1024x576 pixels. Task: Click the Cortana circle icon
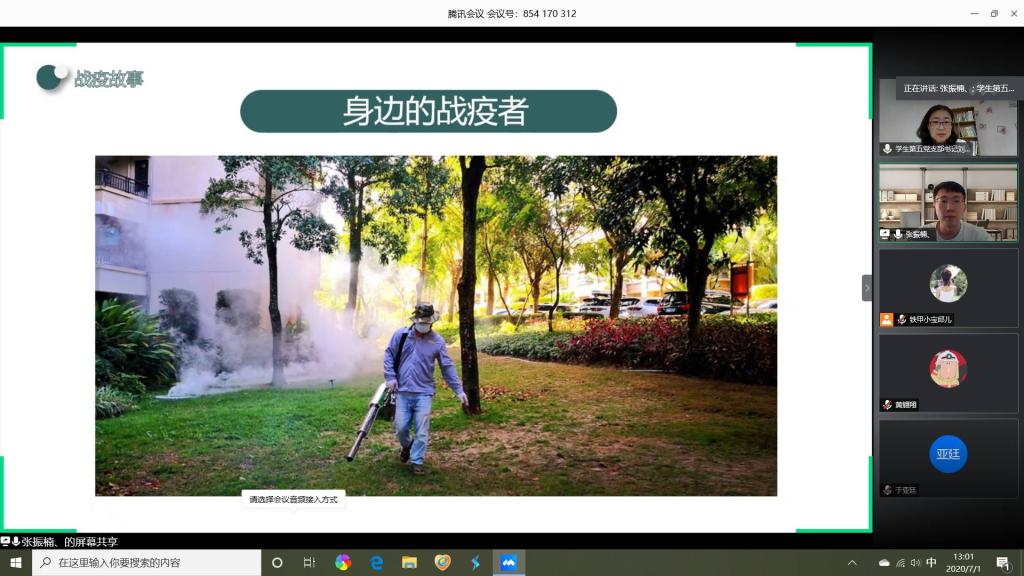tap(277, 563)
